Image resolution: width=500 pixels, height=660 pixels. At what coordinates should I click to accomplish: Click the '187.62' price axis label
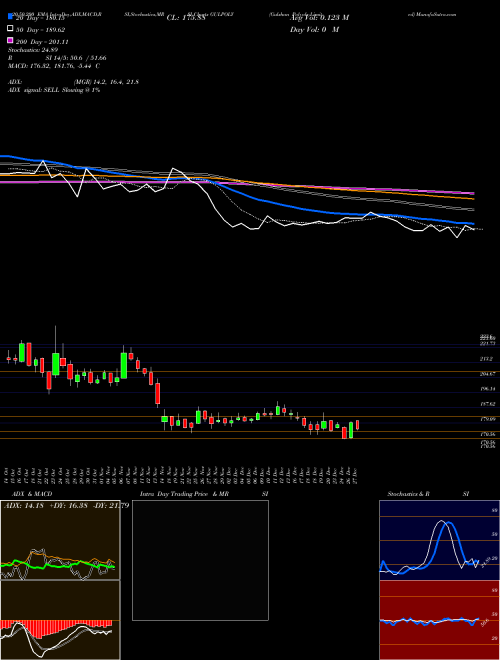click(488, 404)
